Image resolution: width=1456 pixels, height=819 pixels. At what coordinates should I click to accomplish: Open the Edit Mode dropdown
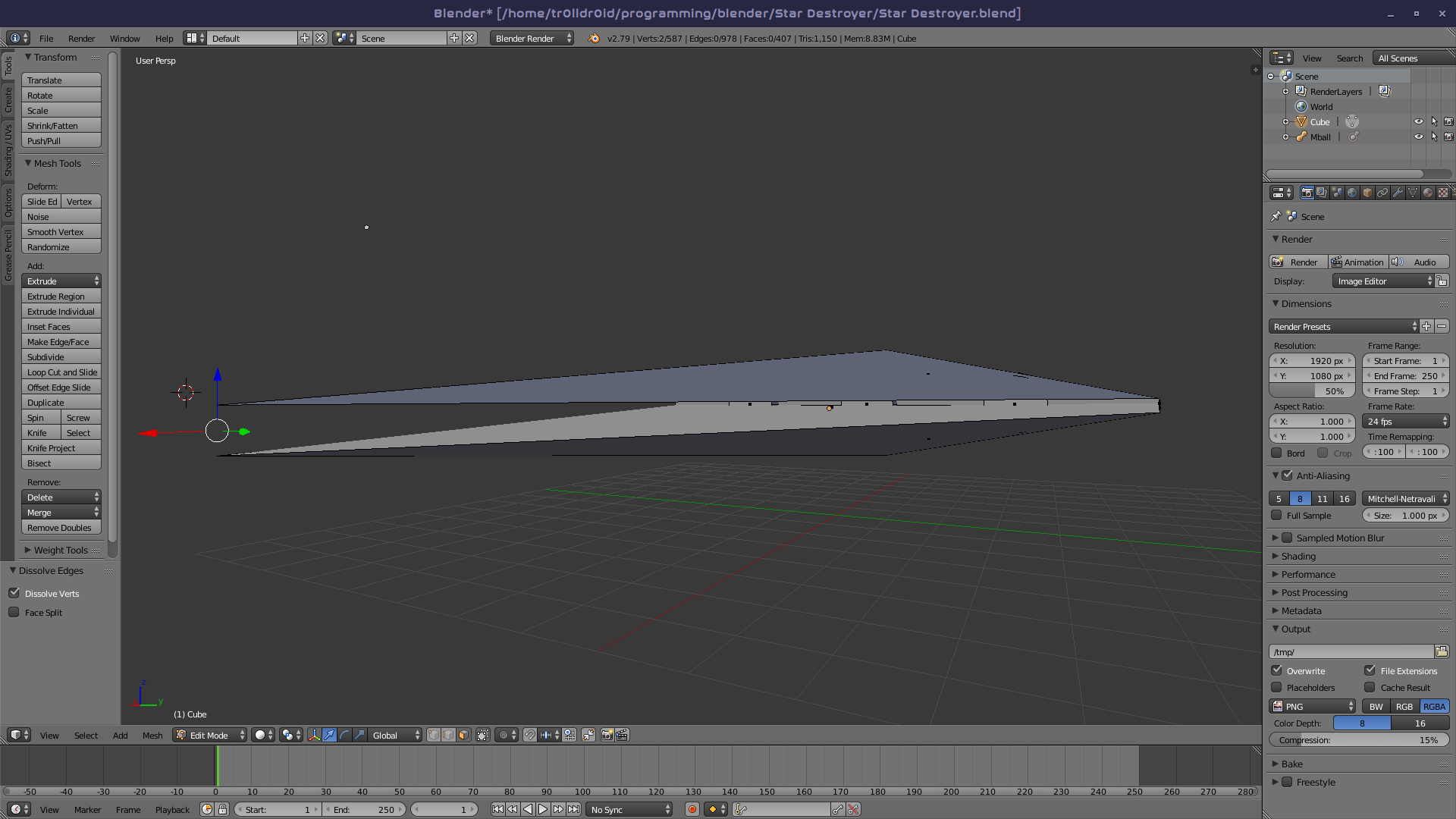pyautogui.click(x=210, y=735)
